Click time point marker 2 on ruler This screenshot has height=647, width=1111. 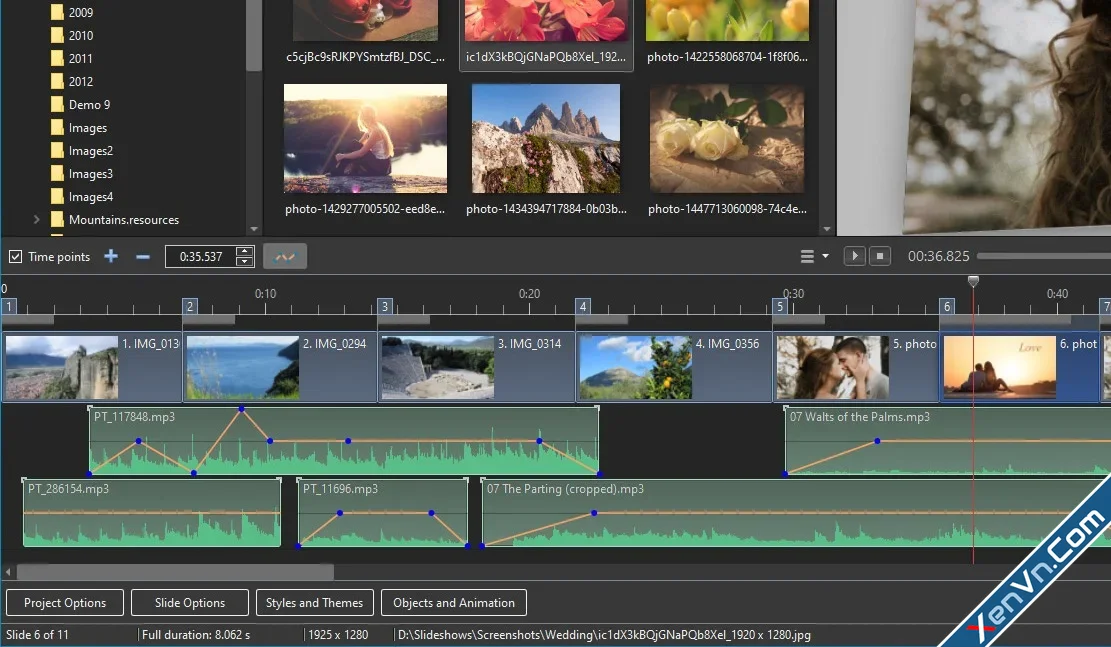pos(189,306)
